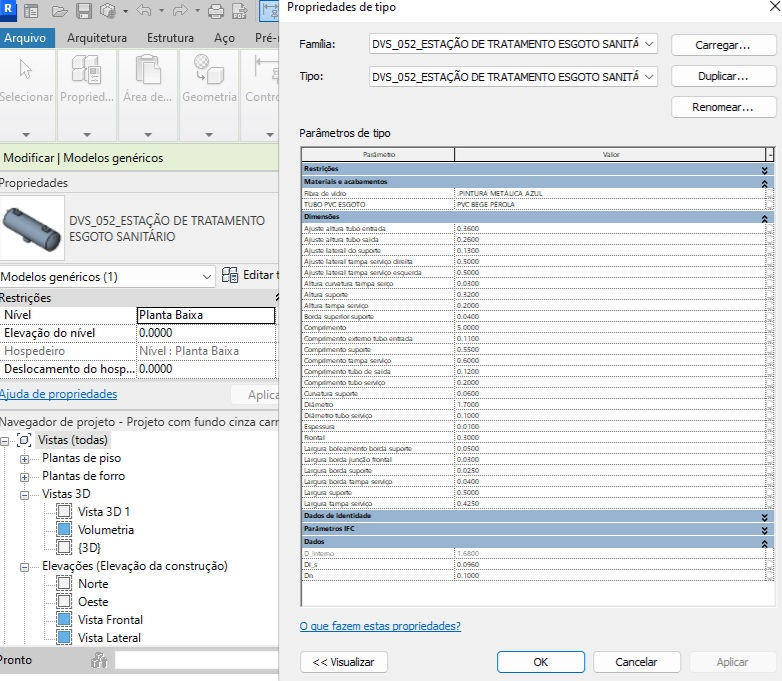Click the treatment station preview thumbnail
The width and height of the screenshot is (782, 681).
[32, 228]
